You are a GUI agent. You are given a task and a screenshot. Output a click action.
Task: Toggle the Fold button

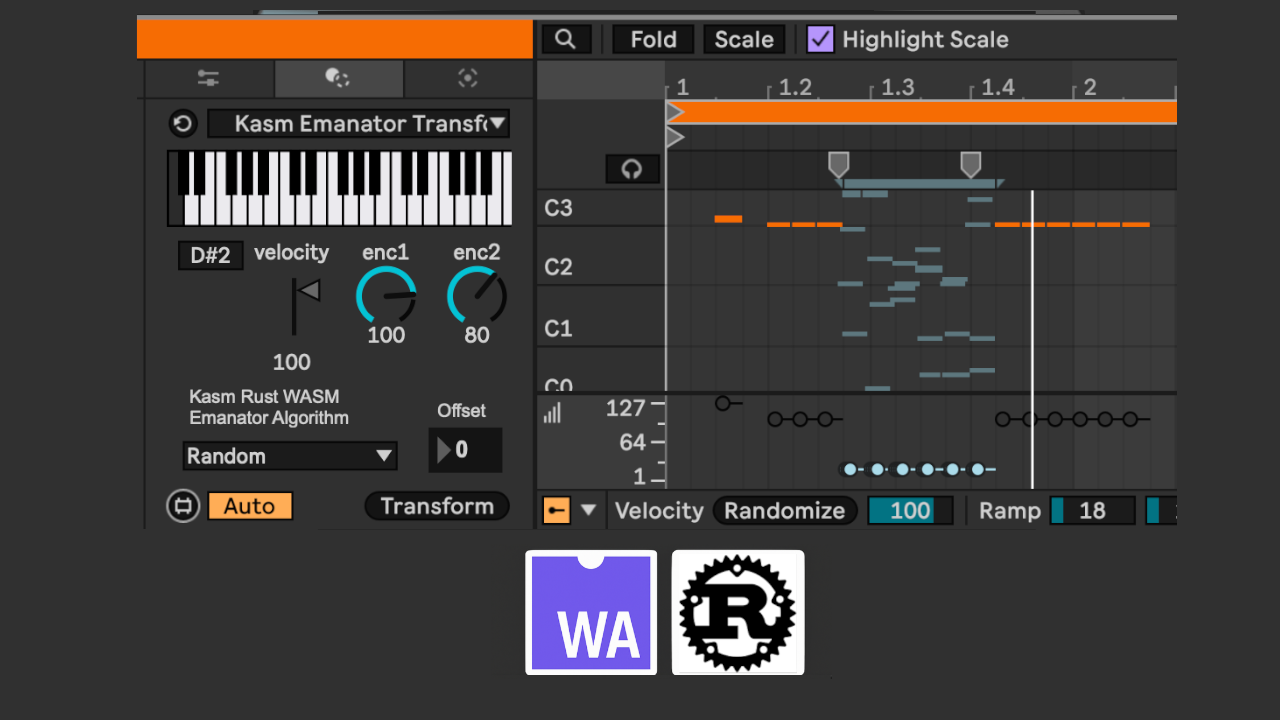click(653, 40)
